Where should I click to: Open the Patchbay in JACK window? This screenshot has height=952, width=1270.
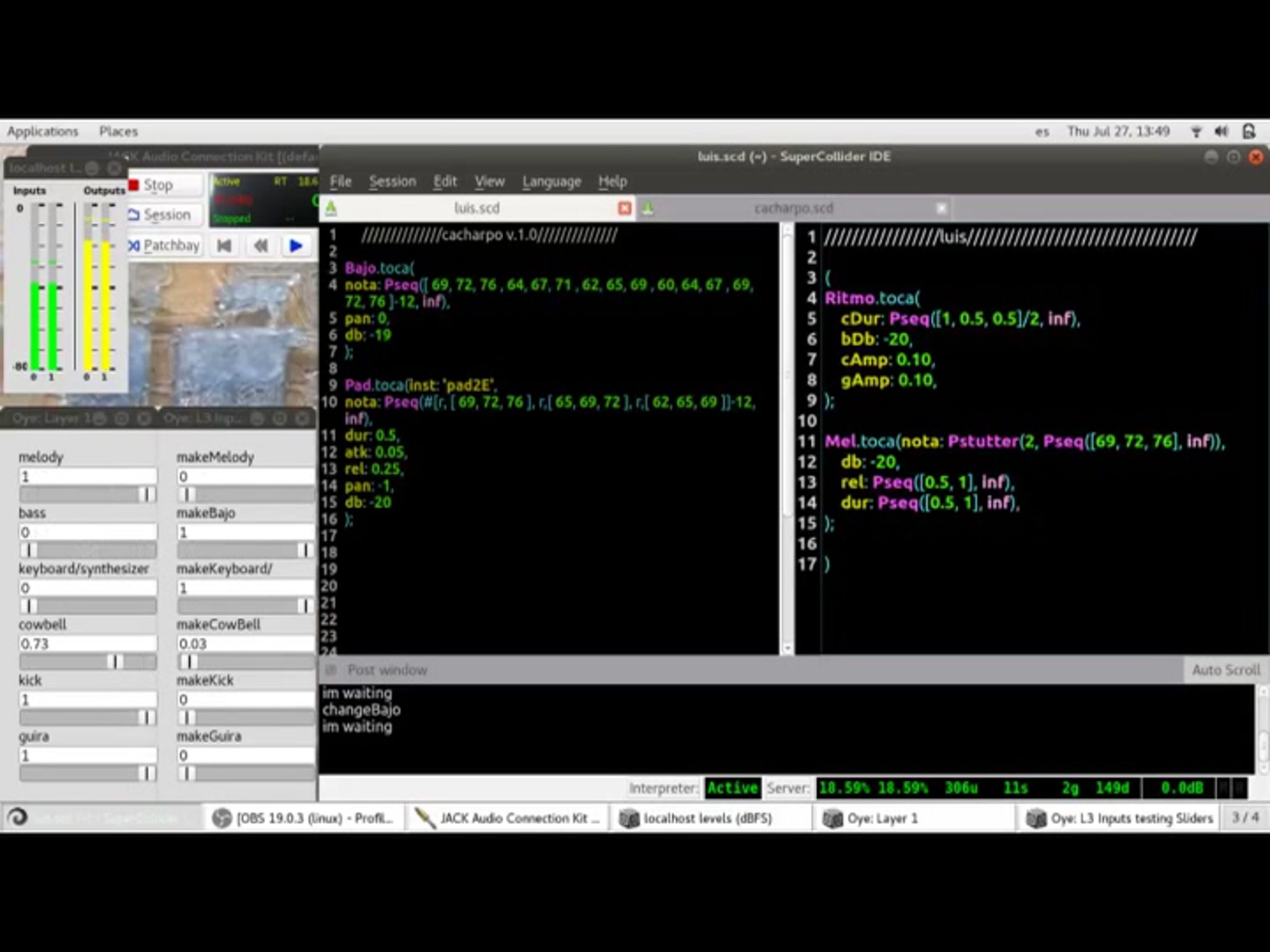[x=165, y=245]
